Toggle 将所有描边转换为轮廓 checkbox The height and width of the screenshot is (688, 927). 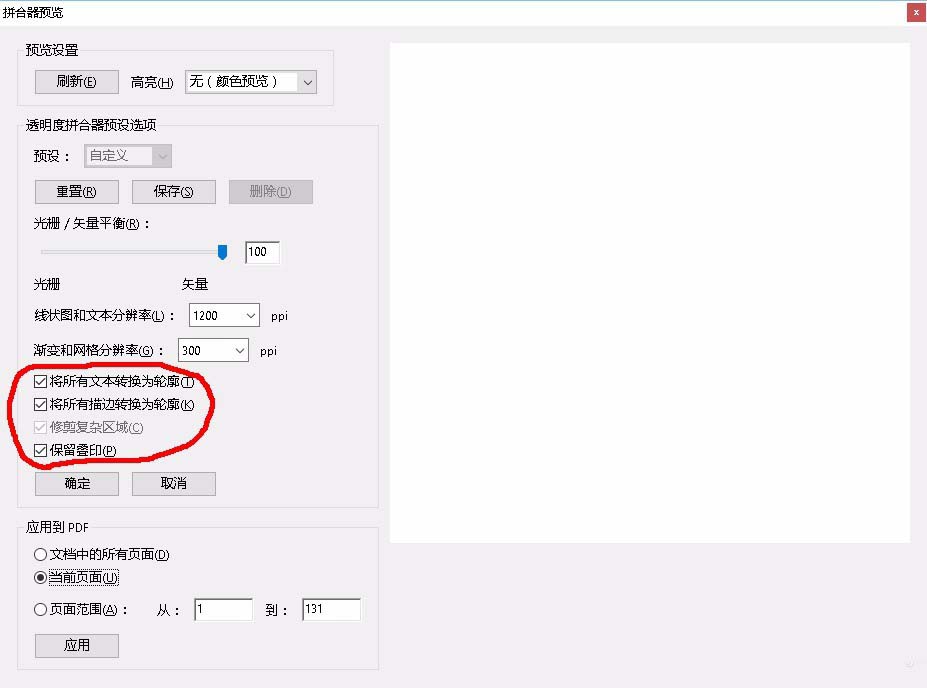(41, 405)
